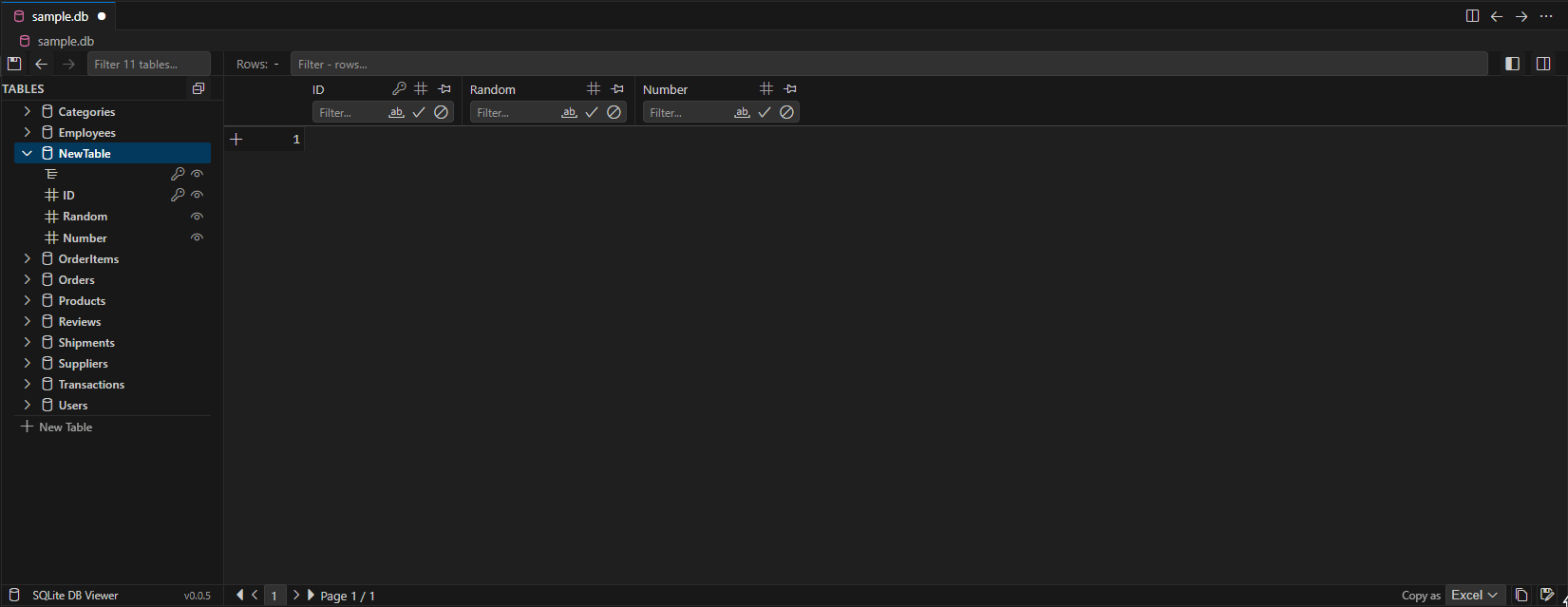Jump to the last page

(x=311, y=595)
